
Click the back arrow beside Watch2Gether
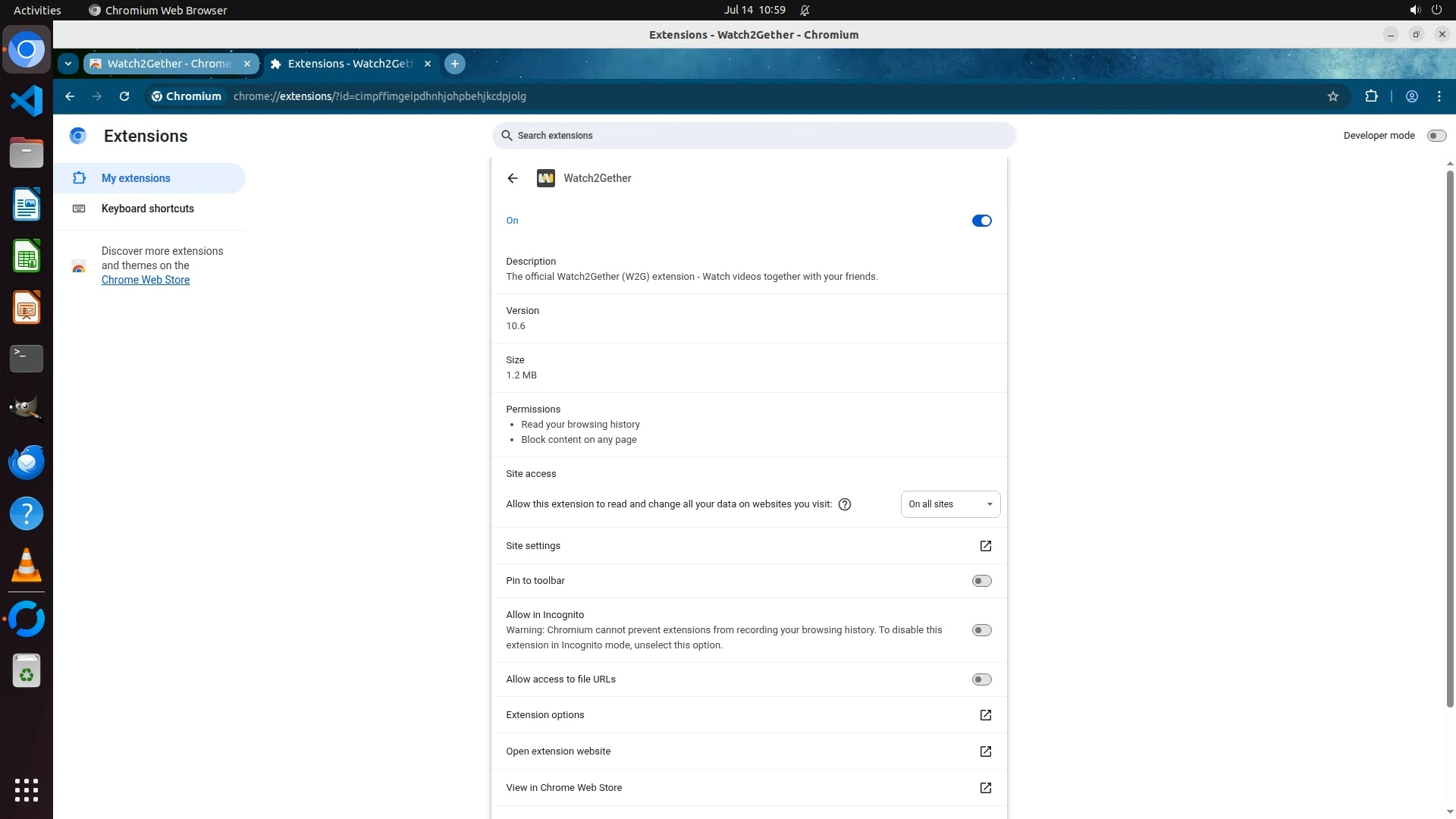click(513, 178)
